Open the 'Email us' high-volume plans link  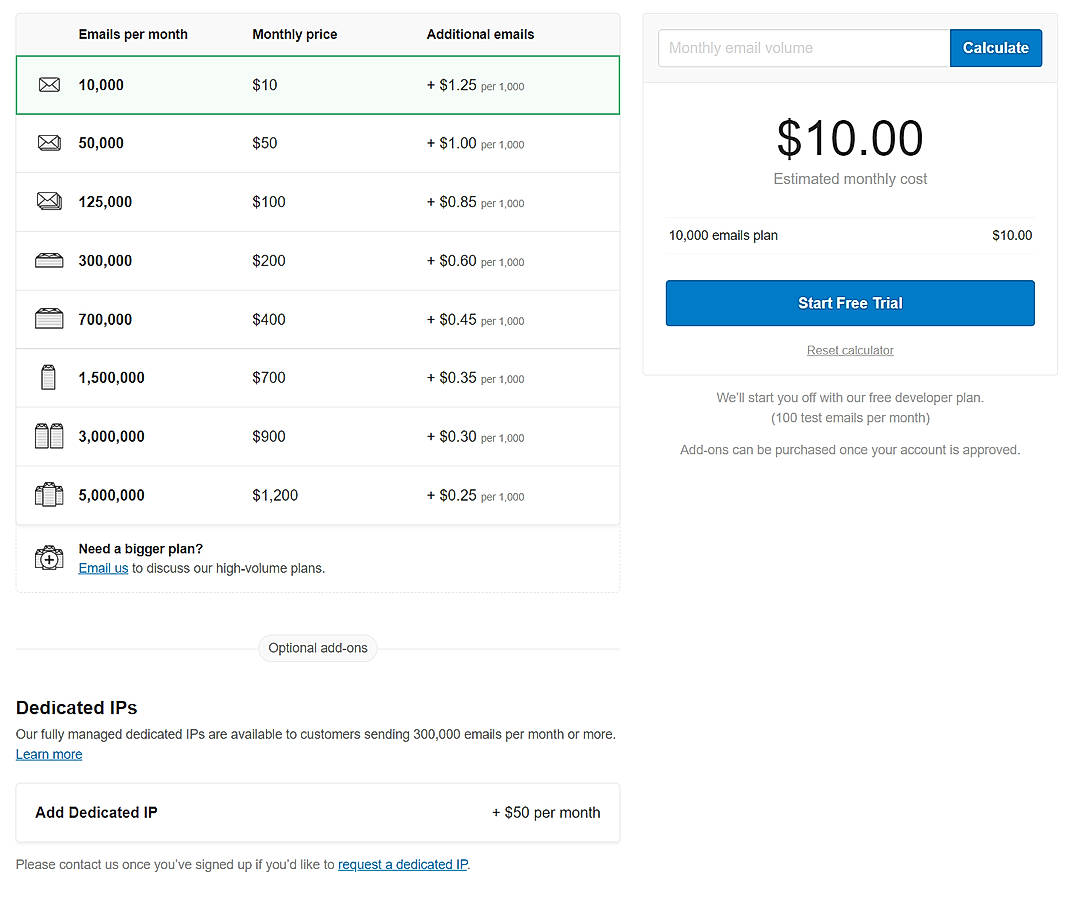point(103,568)
